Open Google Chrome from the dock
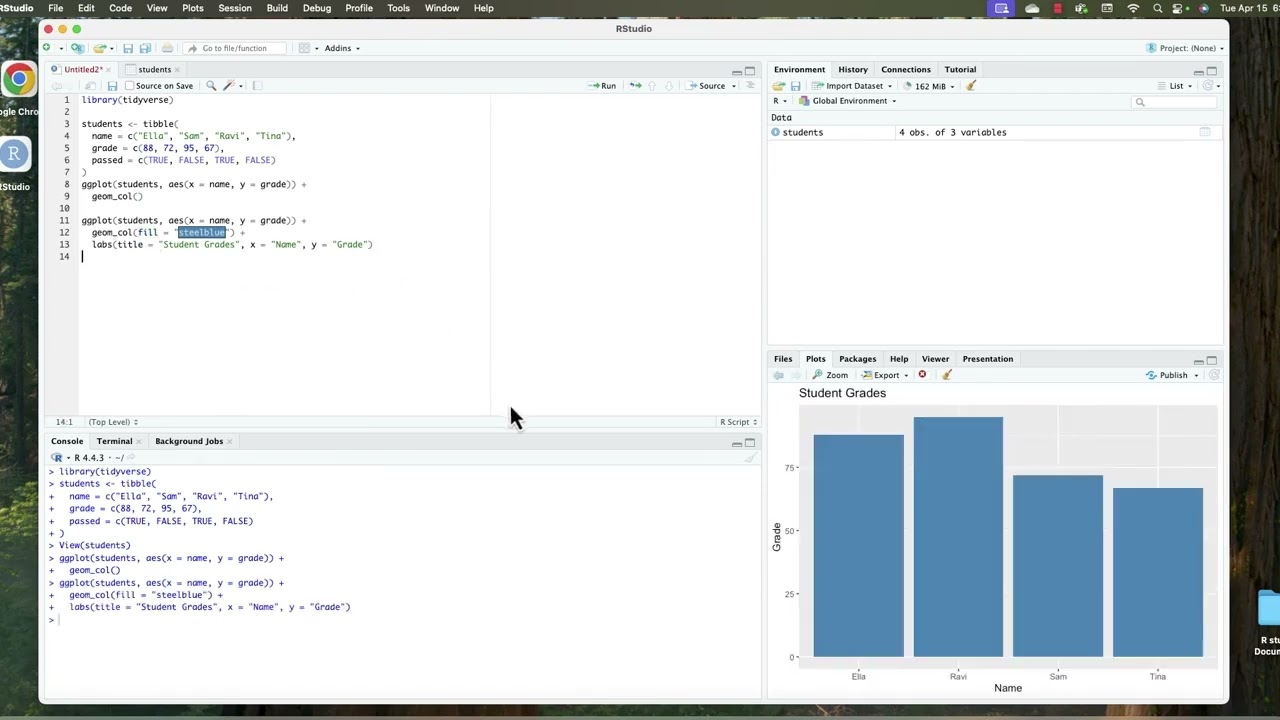This screenshot has width=1280, height=720. coord(17,80)
